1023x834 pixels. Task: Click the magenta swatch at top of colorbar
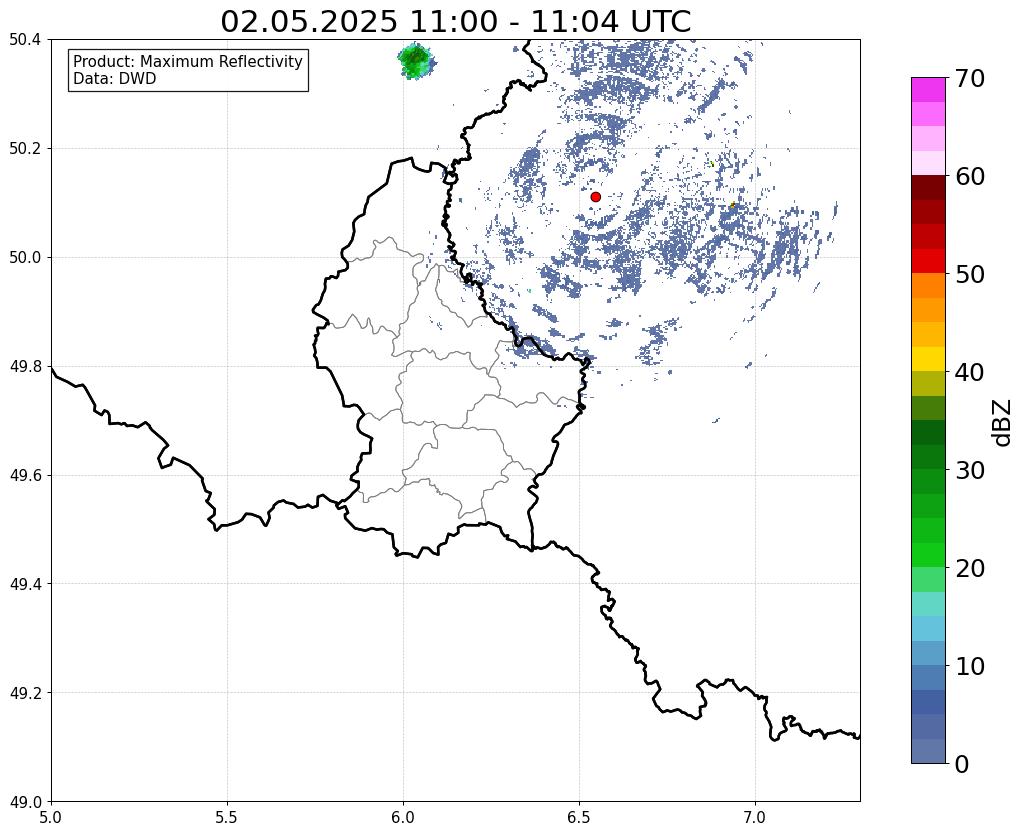tap(928, 89)
